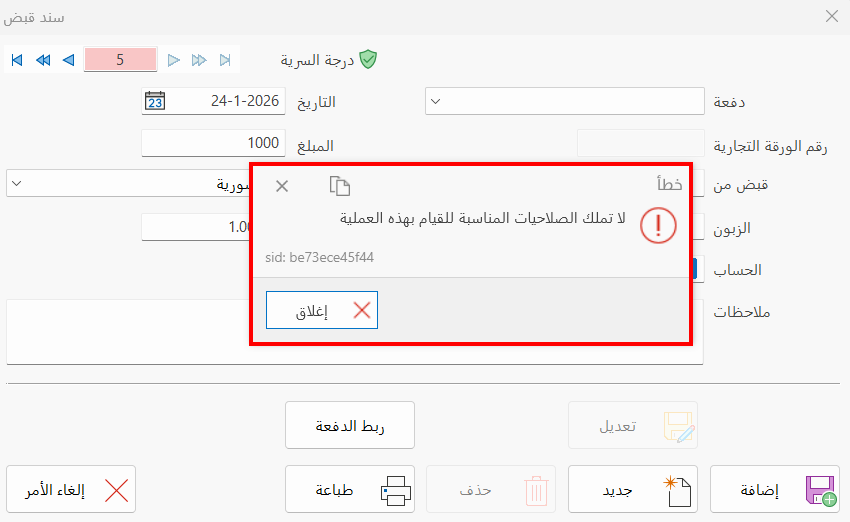Click the طباعة print button
The image size is (850, 522).
coord(350,489)
